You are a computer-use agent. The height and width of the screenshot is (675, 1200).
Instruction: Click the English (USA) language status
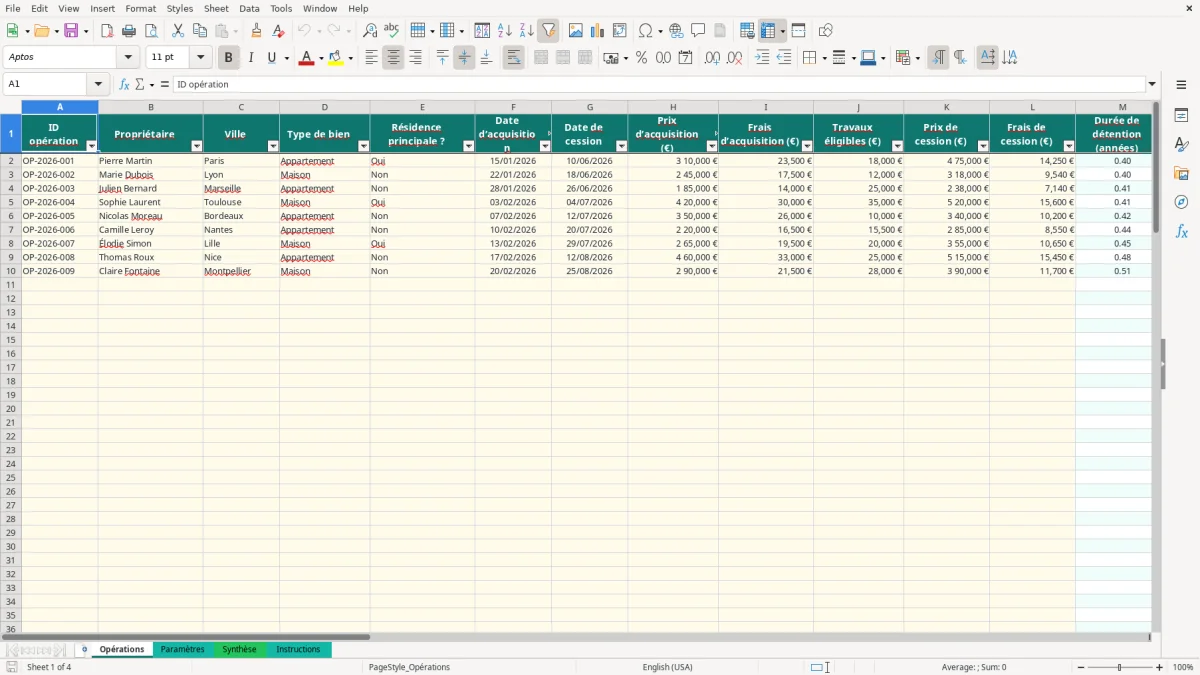coord(667,667)
